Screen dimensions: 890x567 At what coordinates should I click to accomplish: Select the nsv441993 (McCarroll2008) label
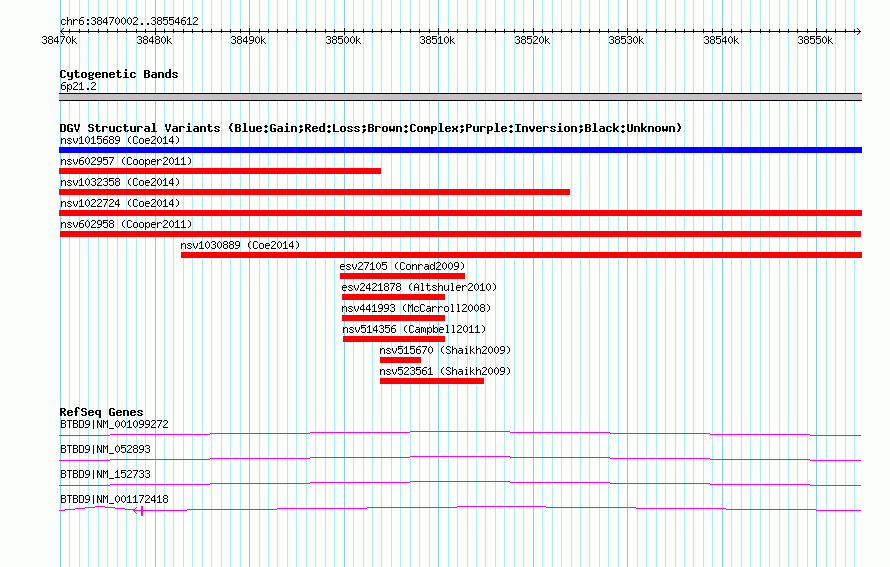click(416, 308)
